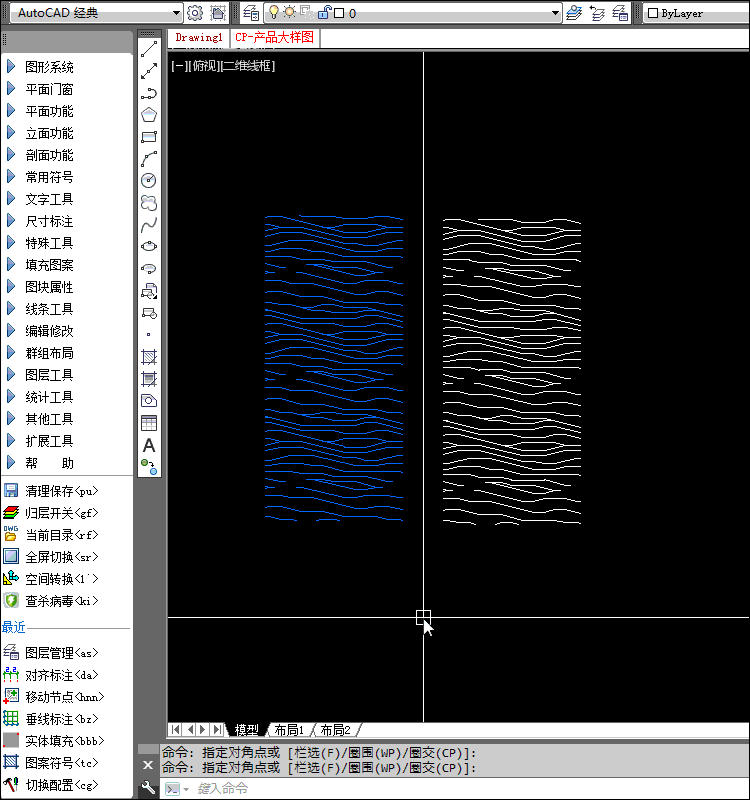Click the command line input field

[455, 789]
